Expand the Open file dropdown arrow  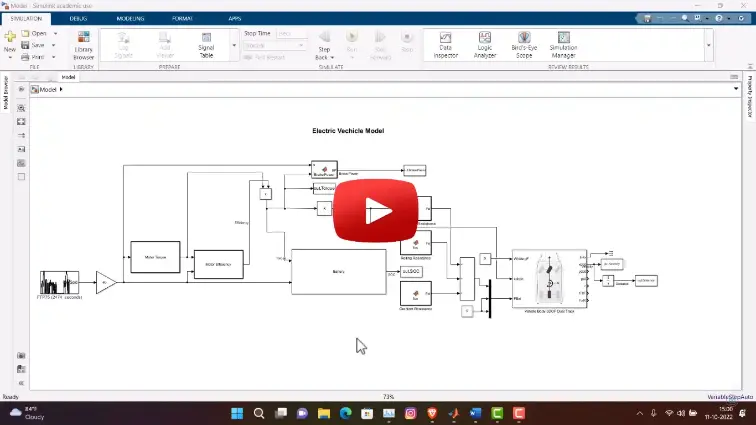54,33
